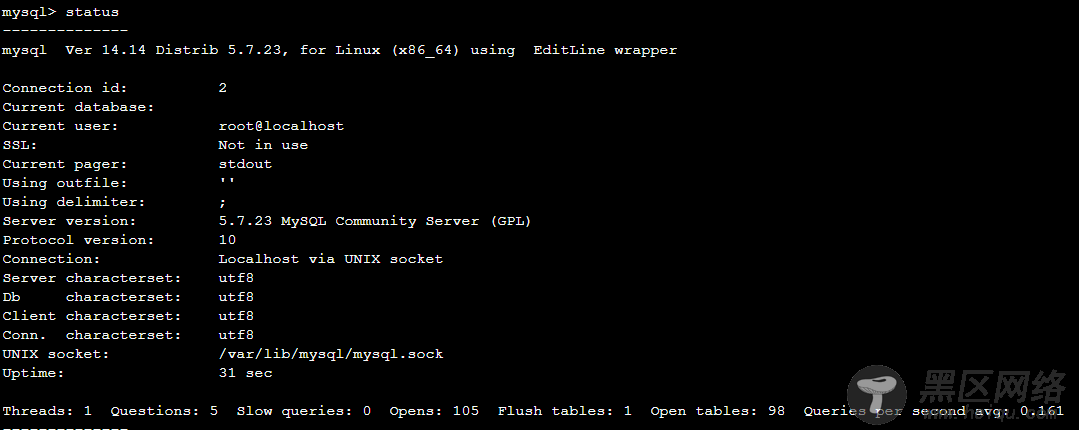The width and height of the screenshot is (1079, 430).
Task: Click Localhost via UNIX socket text
Action: 331,259
